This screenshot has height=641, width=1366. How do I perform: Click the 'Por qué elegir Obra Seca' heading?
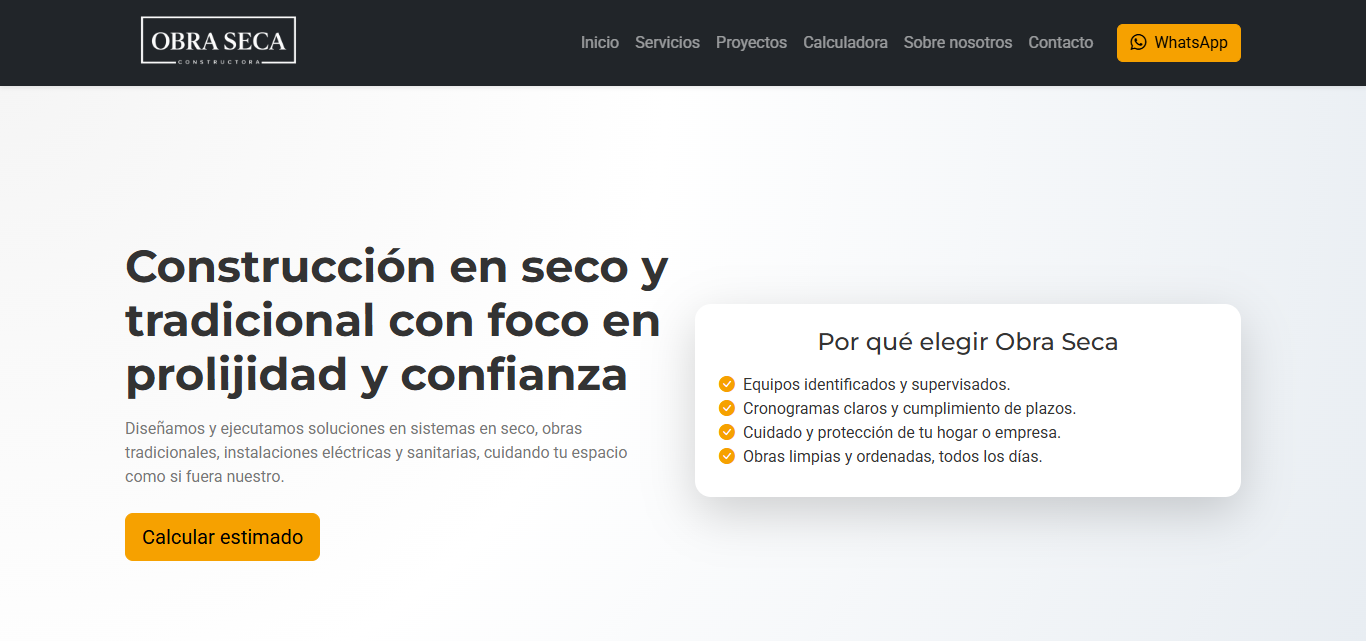pos(967,341)
